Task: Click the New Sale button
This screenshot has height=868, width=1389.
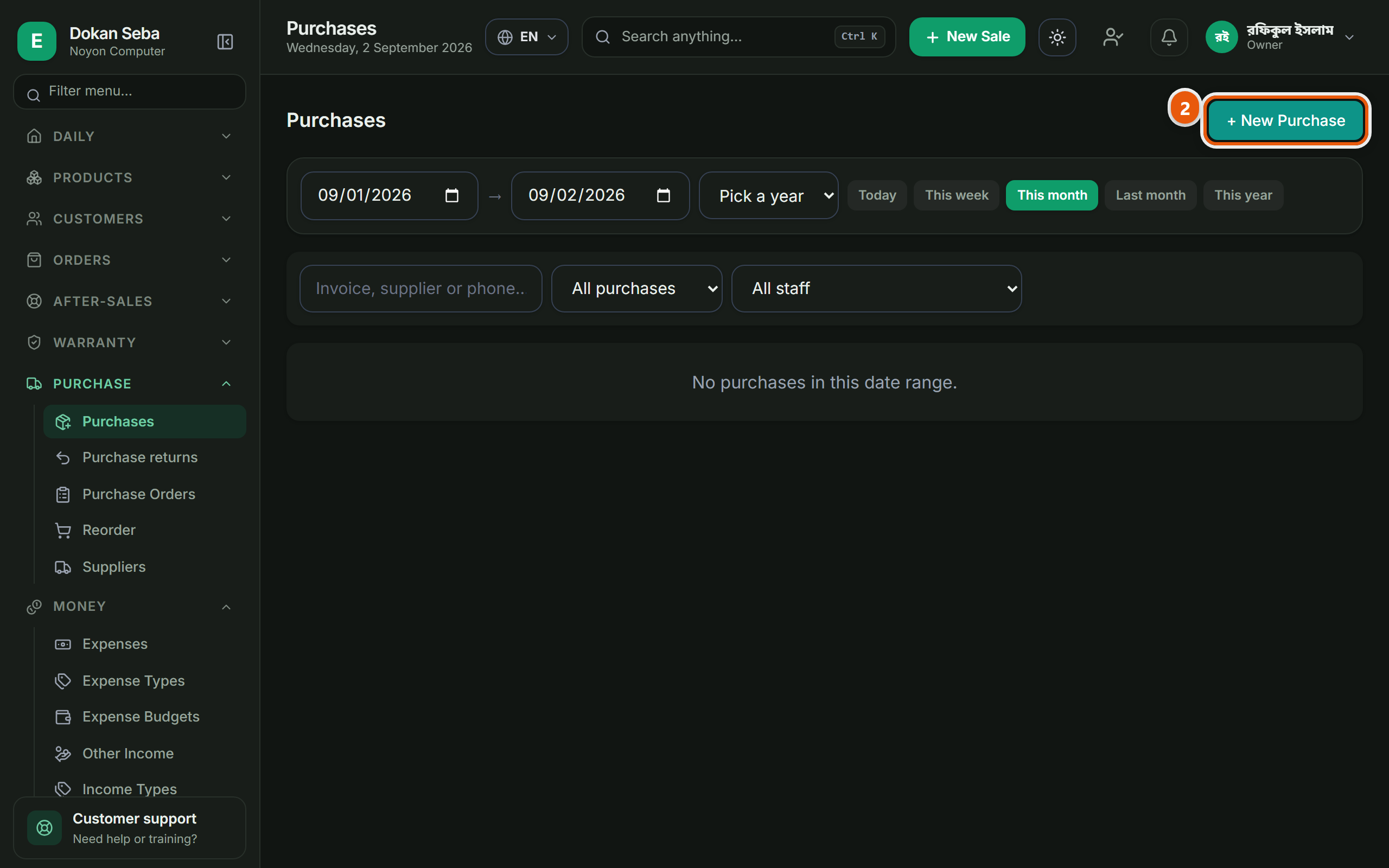Action: [x=967, y=37]
